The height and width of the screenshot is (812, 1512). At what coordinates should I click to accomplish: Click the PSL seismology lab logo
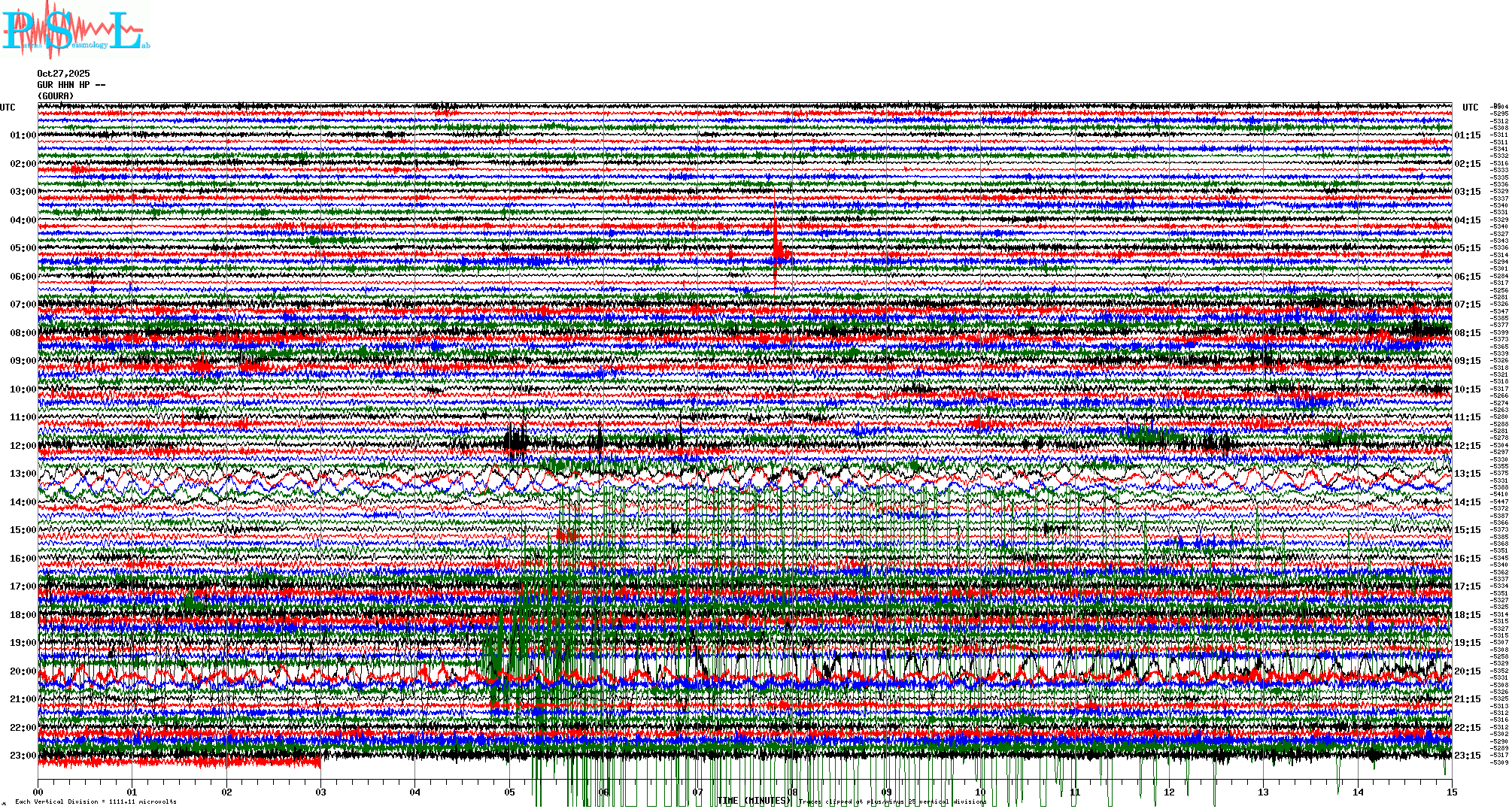click(x=75, y=30)
